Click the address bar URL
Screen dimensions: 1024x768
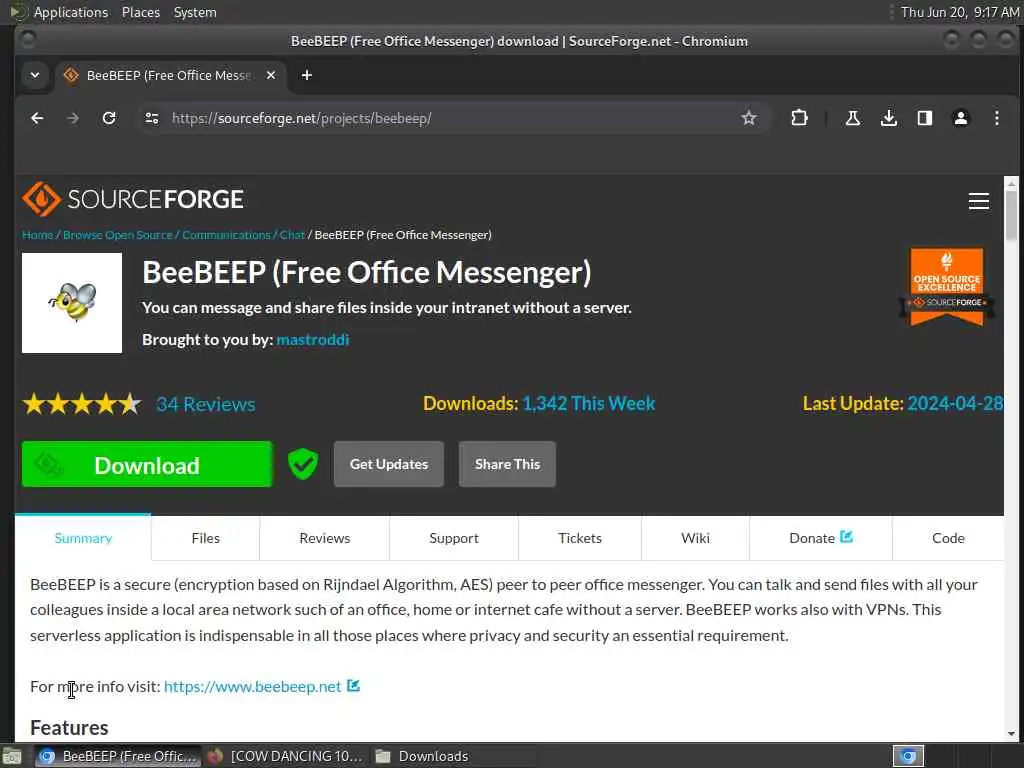tap(301, 118)
